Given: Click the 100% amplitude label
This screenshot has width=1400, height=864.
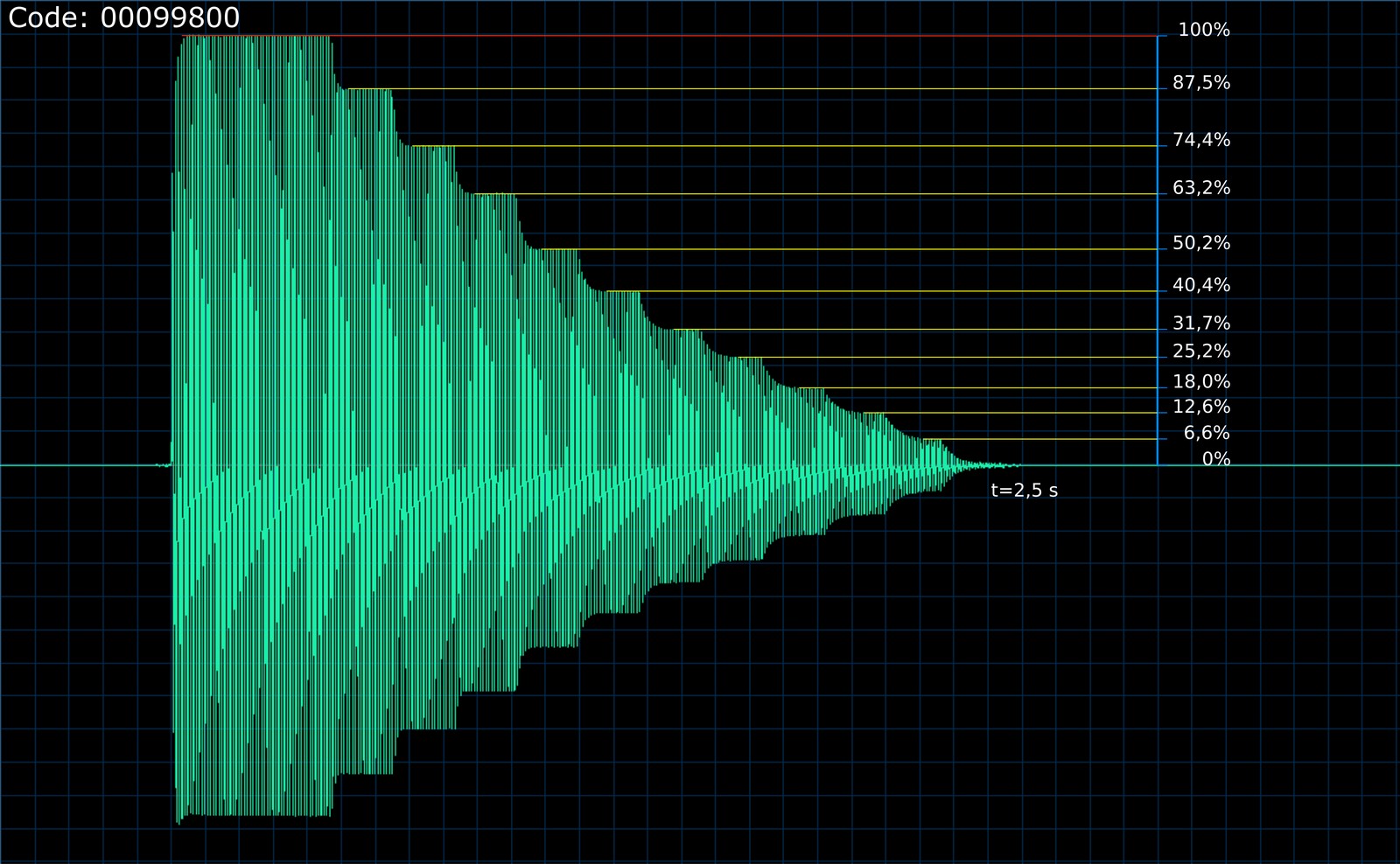Looking at the screenshot, I should pyautogui.click(x=1204, y=31).
